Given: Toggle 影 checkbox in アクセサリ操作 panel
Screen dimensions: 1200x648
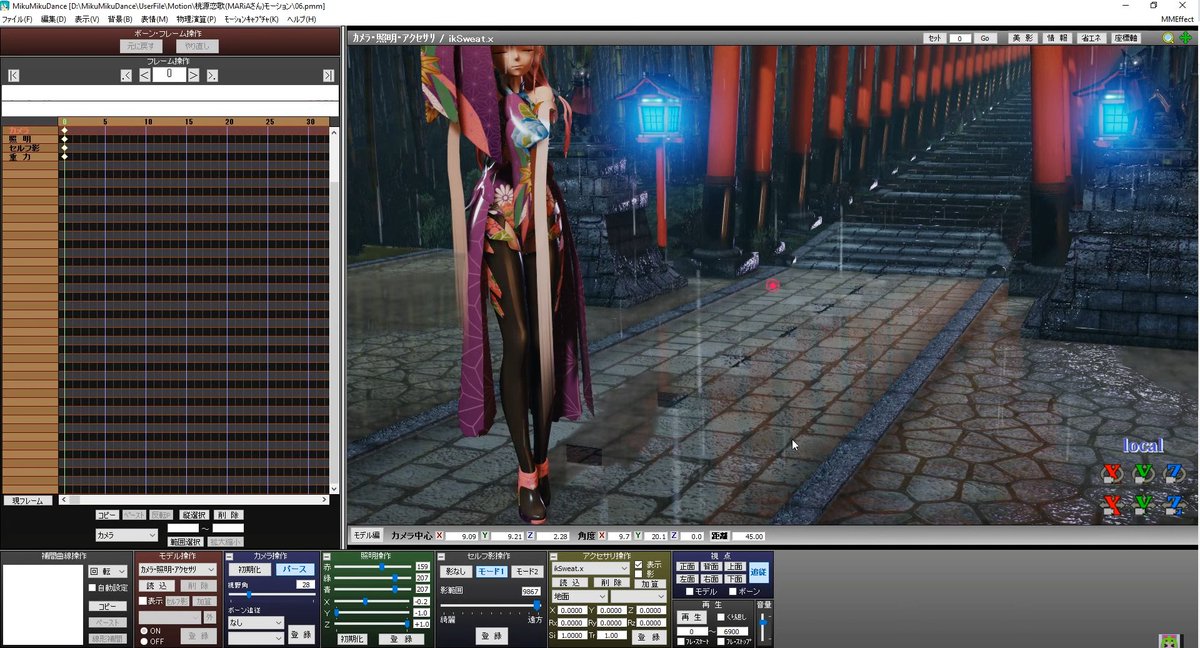Looking at the screenshot, I should 639,574.
